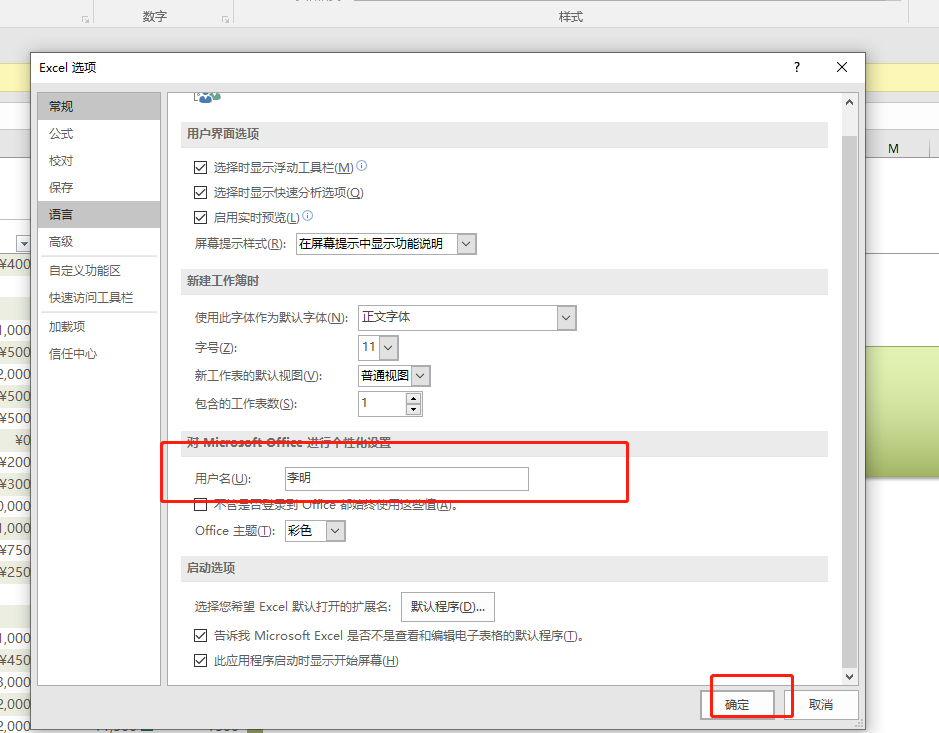The height and width of the screenshot is (733, 939).
Task: Select 常规 category in sidebar
Action: (99, 107)
